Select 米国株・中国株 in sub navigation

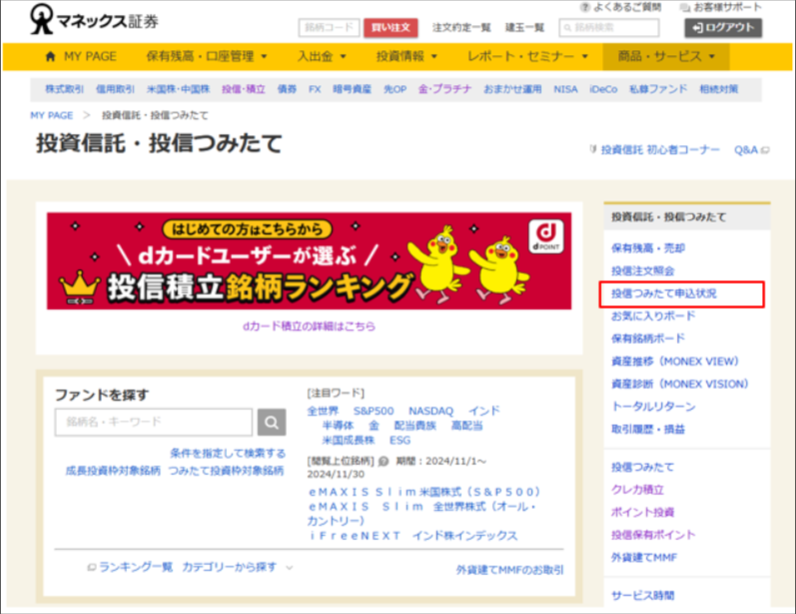pyautogui.click(x=178, y=89)
